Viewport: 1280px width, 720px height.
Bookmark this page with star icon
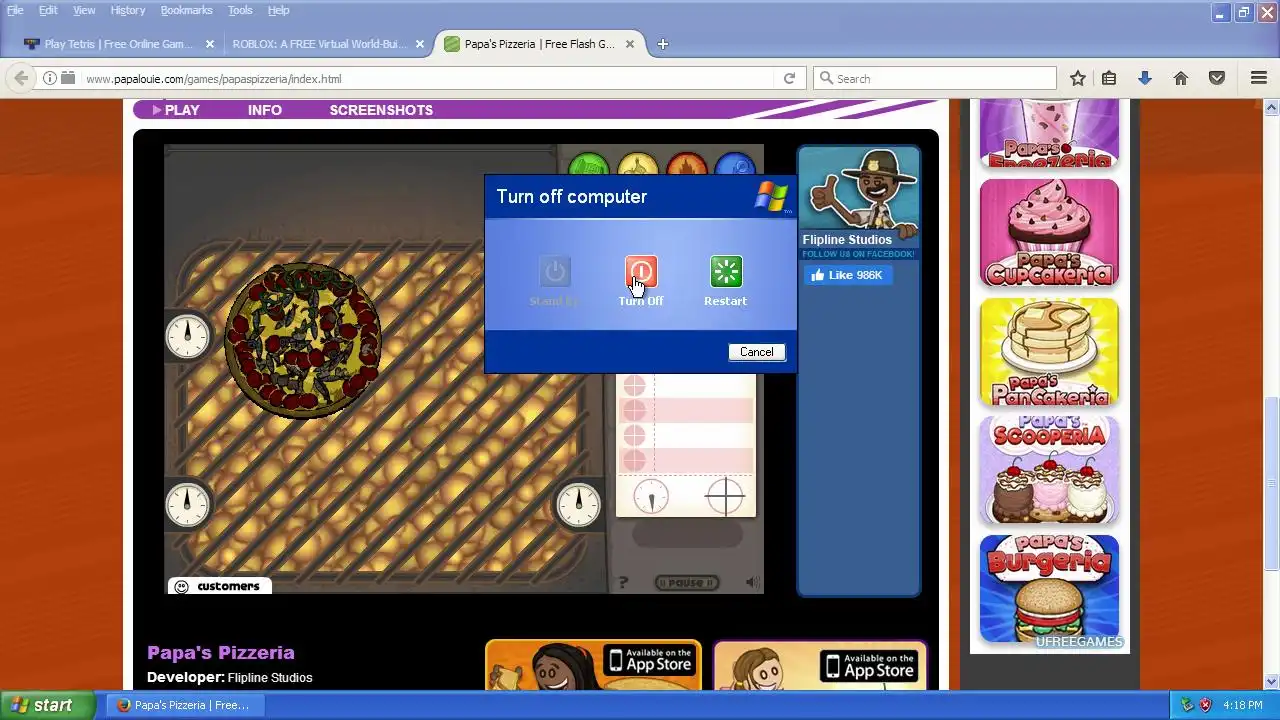point(1078,78)
